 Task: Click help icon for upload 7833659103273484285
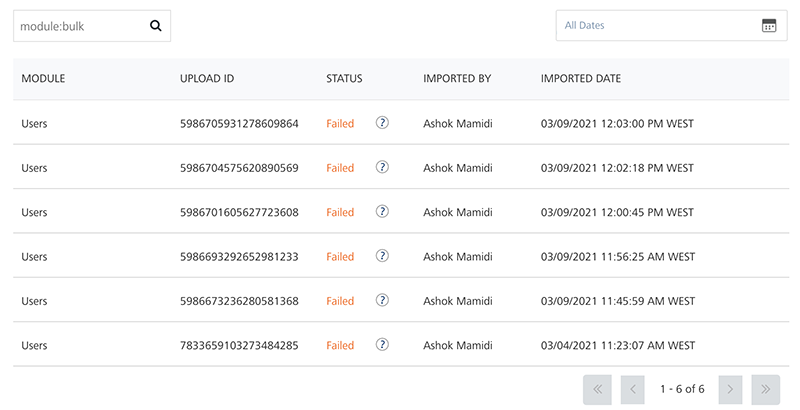[382, 345]
